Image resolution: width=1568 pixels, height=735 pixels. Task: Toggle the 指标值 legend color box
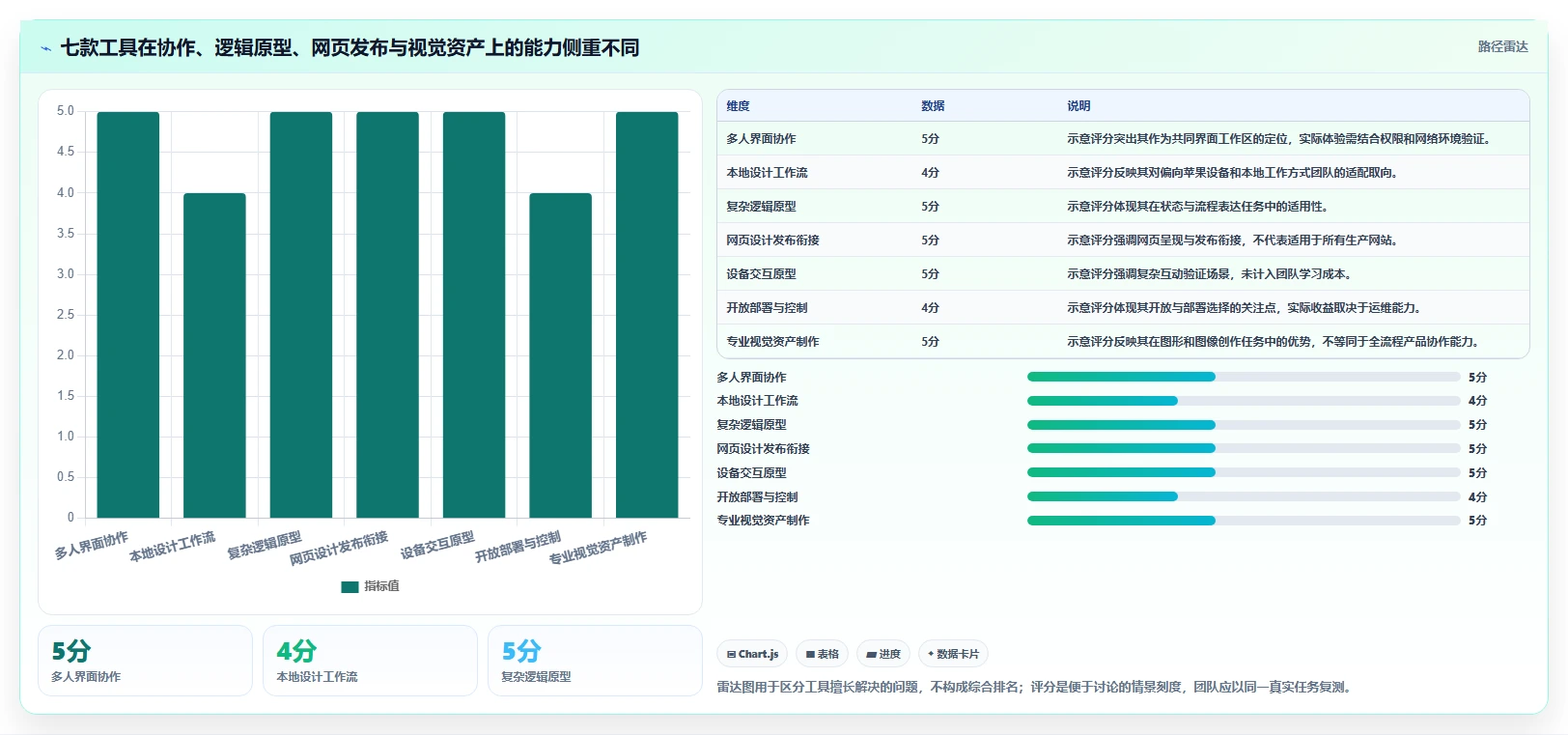350,586
